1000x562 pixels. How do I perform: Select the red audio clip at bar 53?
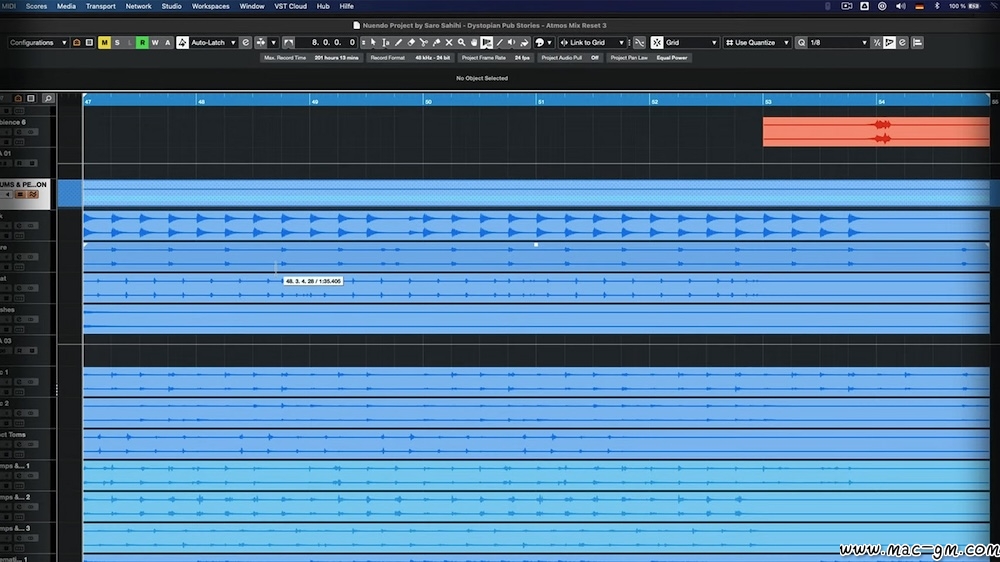pos(876,132)
